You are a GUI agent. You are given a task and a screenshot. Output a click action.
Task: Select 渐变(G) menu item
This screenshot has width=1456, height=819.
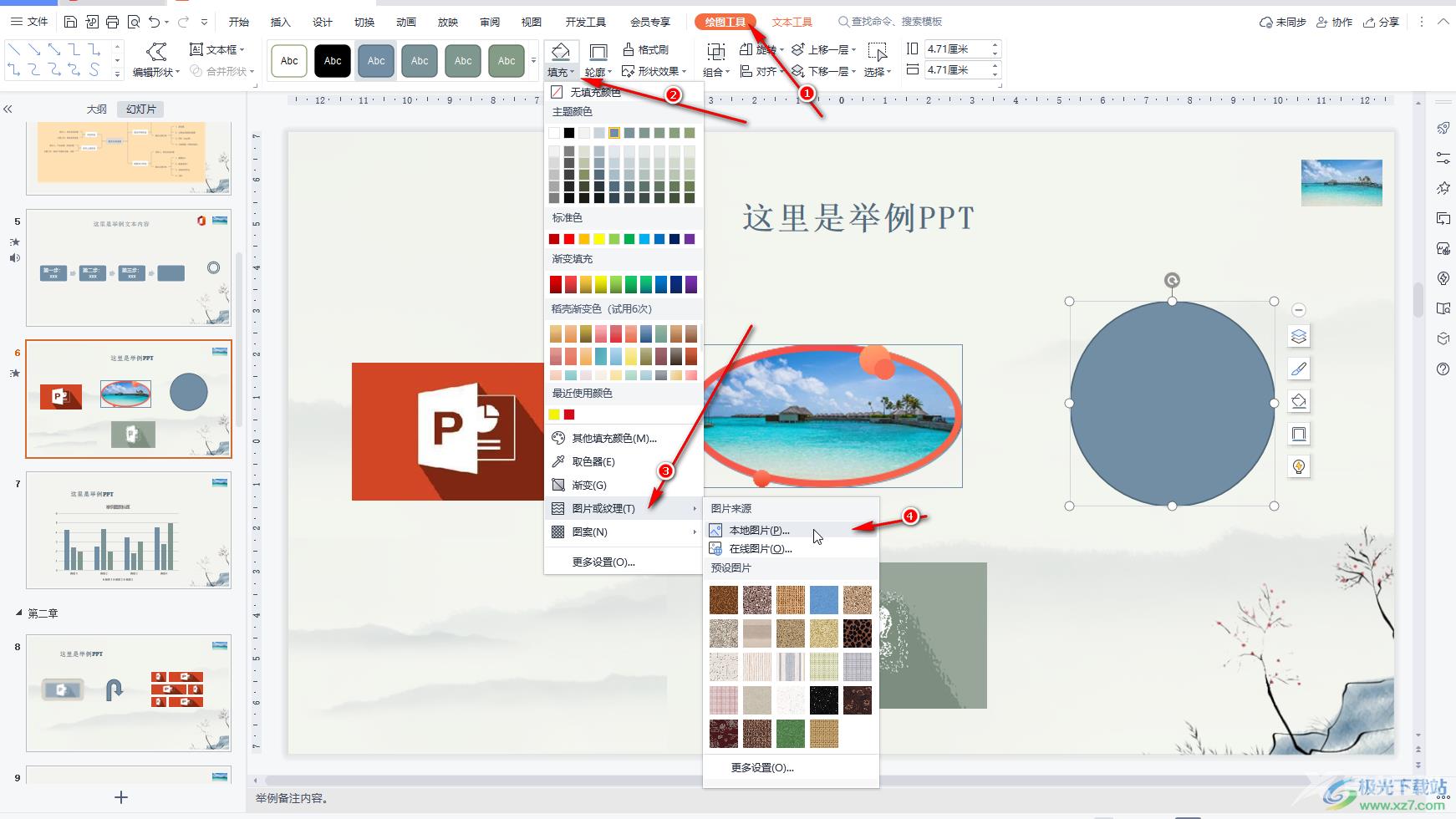624,485
